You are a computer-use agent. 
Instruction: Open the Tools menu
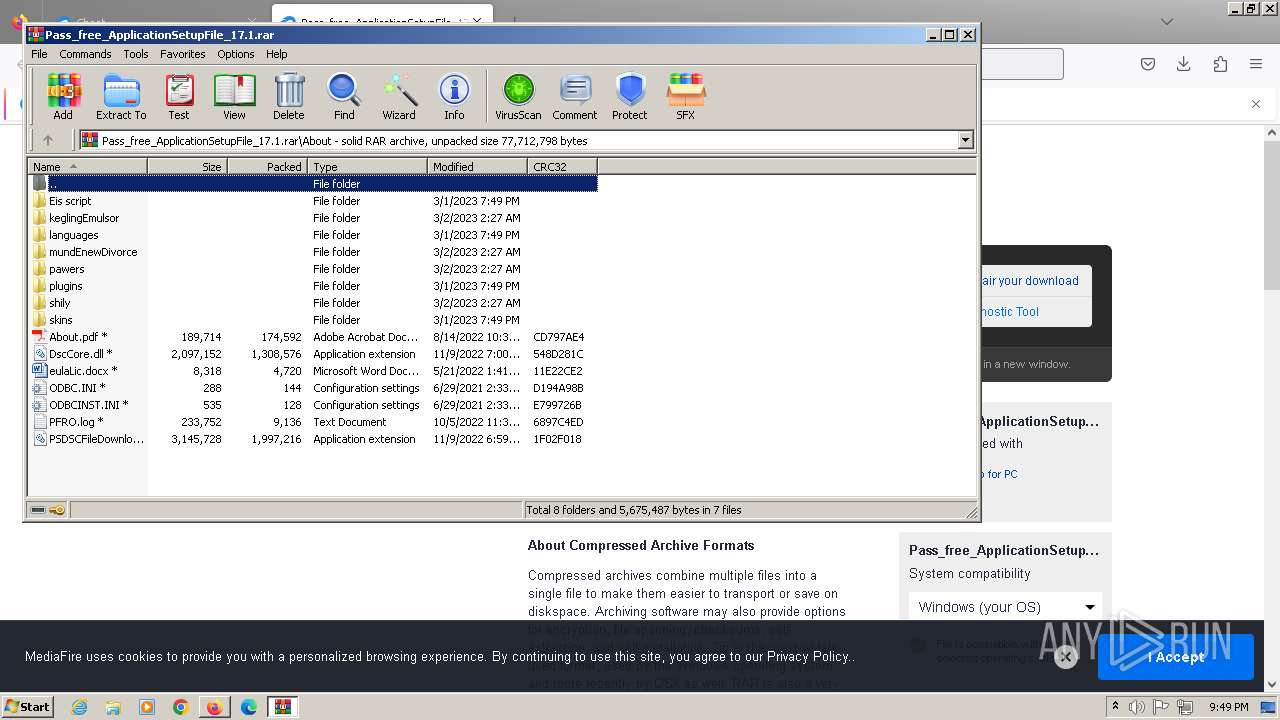click(x=136, y=54)
